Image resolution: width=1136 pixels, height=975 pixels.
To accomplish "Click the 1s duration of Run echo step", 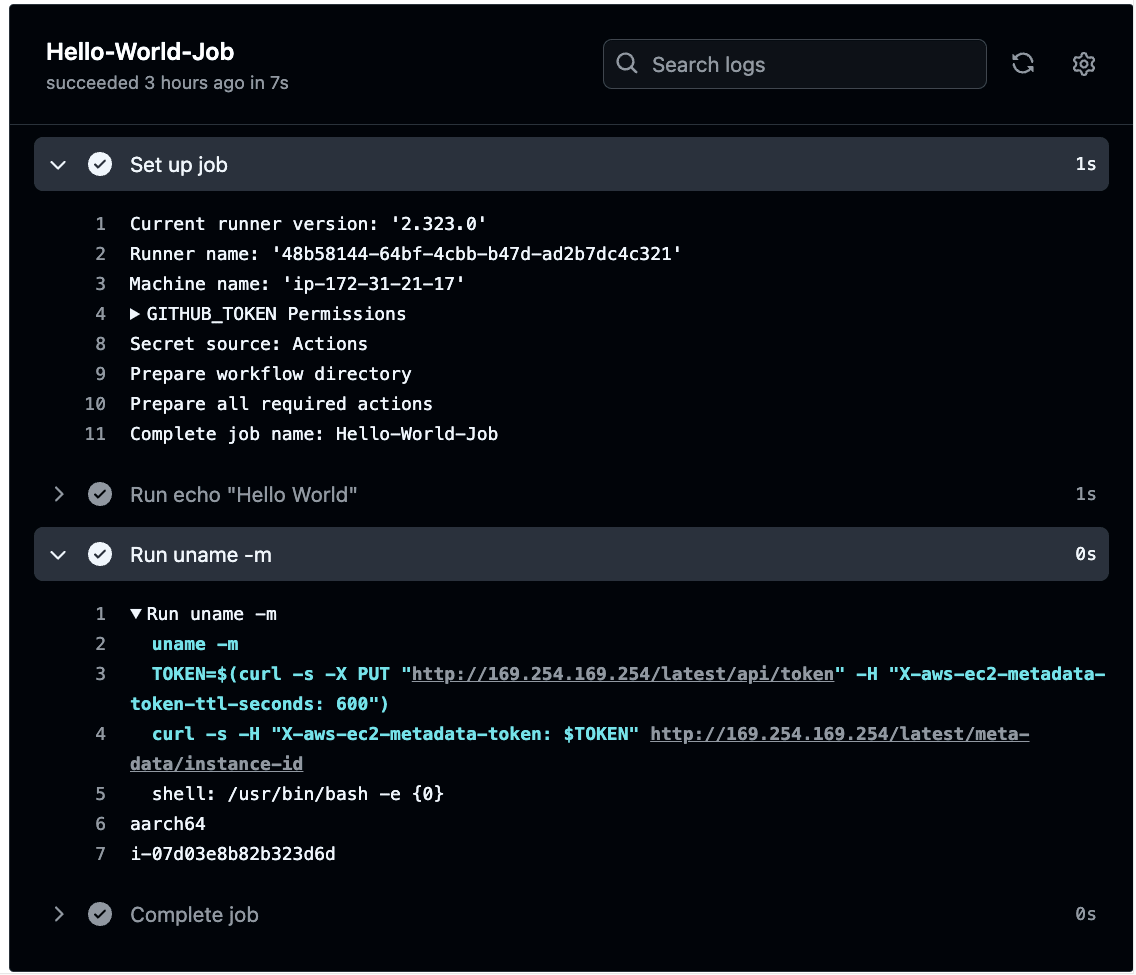I will point(1085,494).
